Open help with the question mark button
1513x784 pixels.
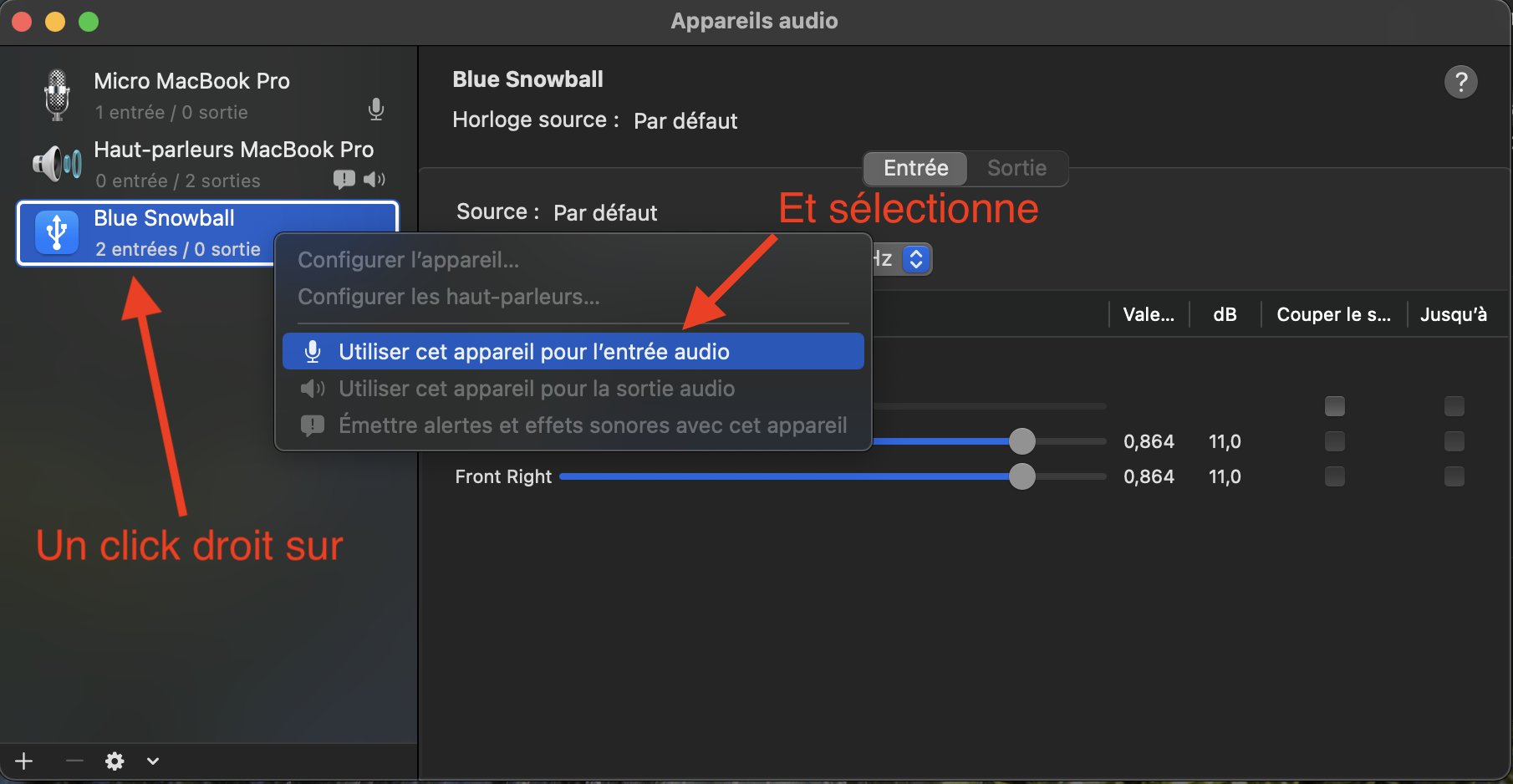coord(1460,82)
